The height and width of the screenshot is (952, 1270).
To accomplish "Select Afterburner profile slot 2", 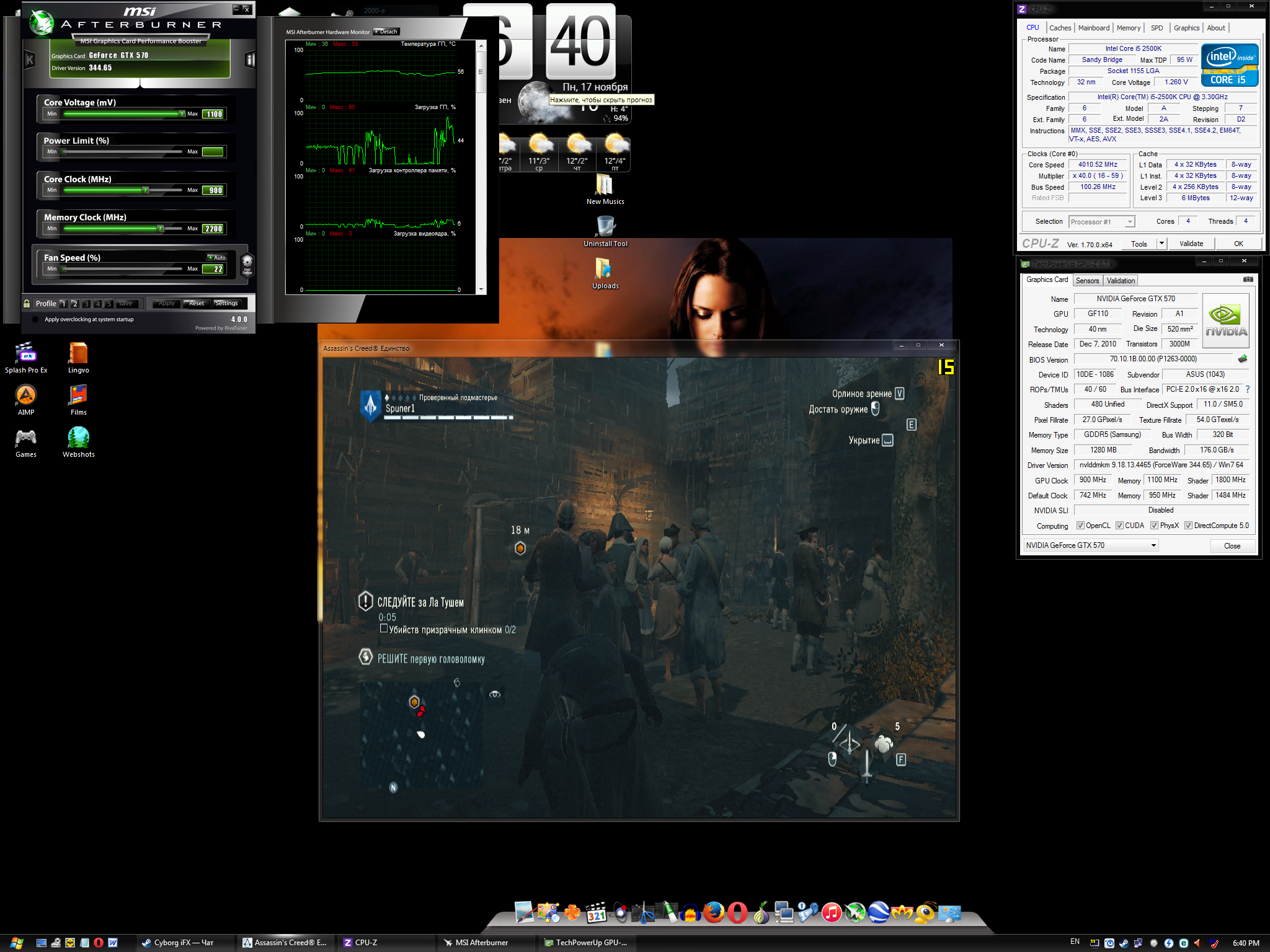I will point(75,304).
